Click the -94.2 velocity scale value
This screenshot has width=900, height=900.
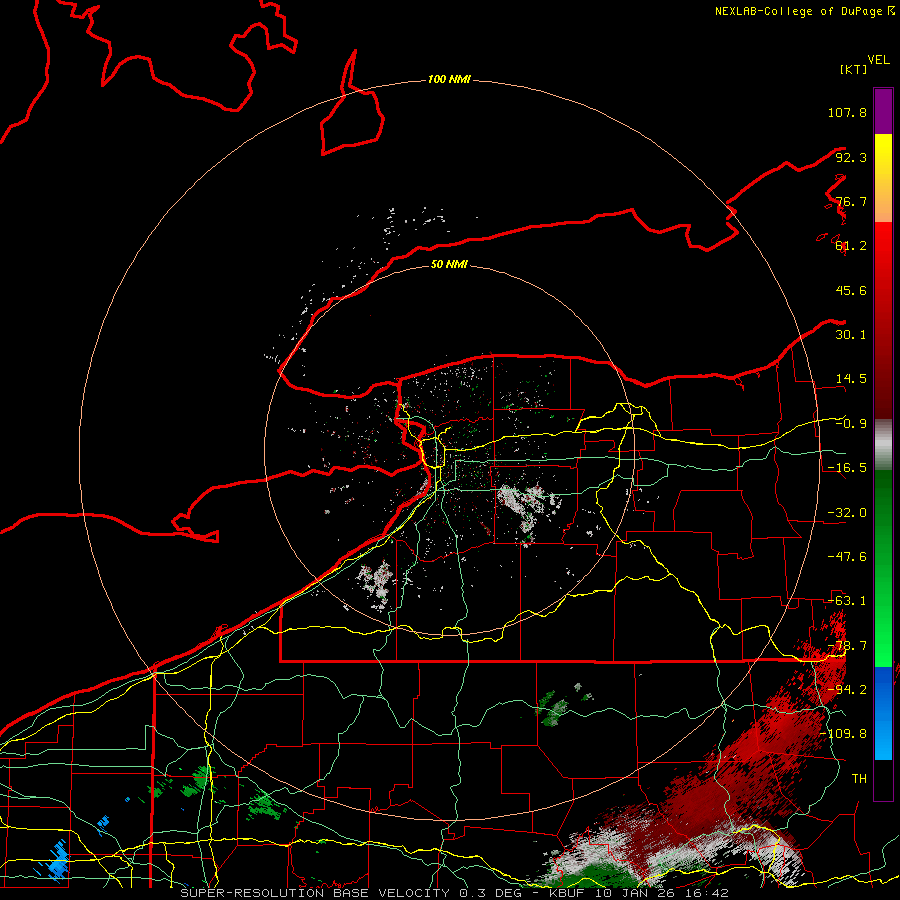847,689
